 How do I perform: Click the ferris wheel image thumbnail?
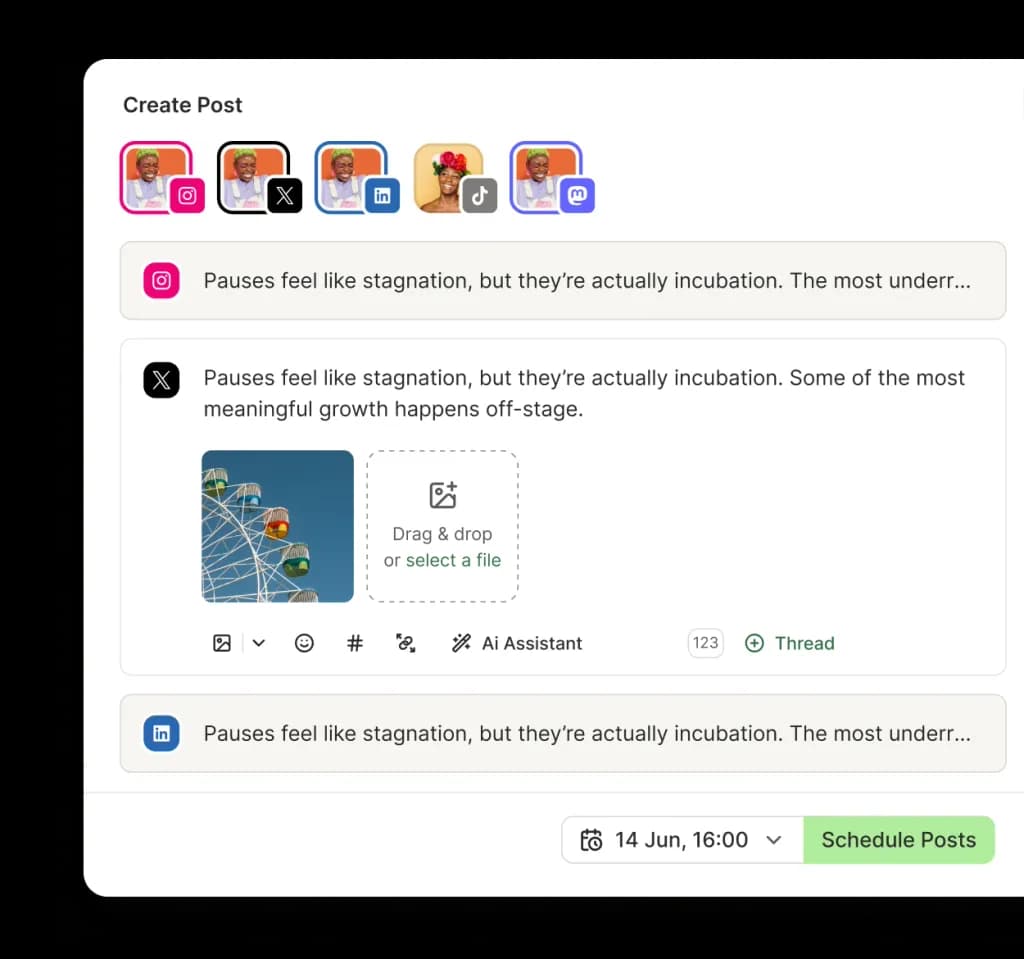click(277, 526)
